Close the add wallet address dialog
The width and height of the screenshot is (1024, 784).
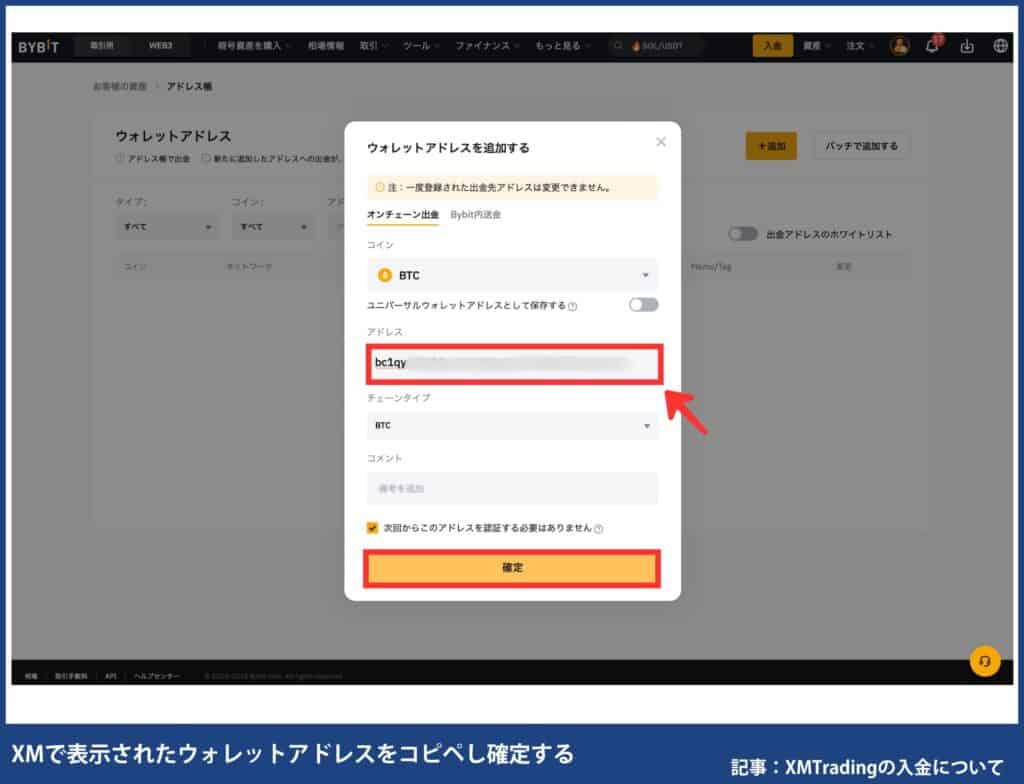[x=661, y=142]
